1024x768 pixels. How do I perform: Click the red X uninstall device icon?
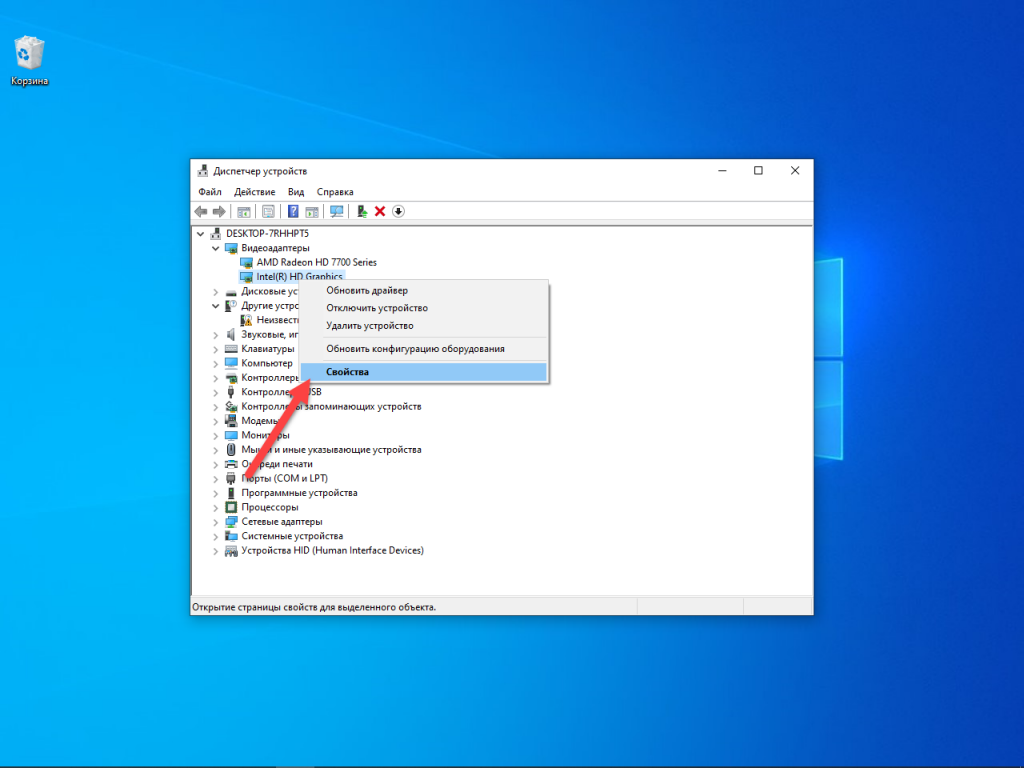pyautogui.click(x=380, y=211)
